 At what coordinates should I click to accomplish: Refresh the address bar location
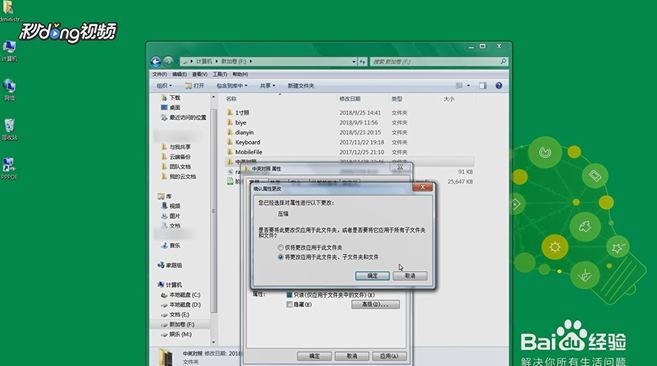362,62
